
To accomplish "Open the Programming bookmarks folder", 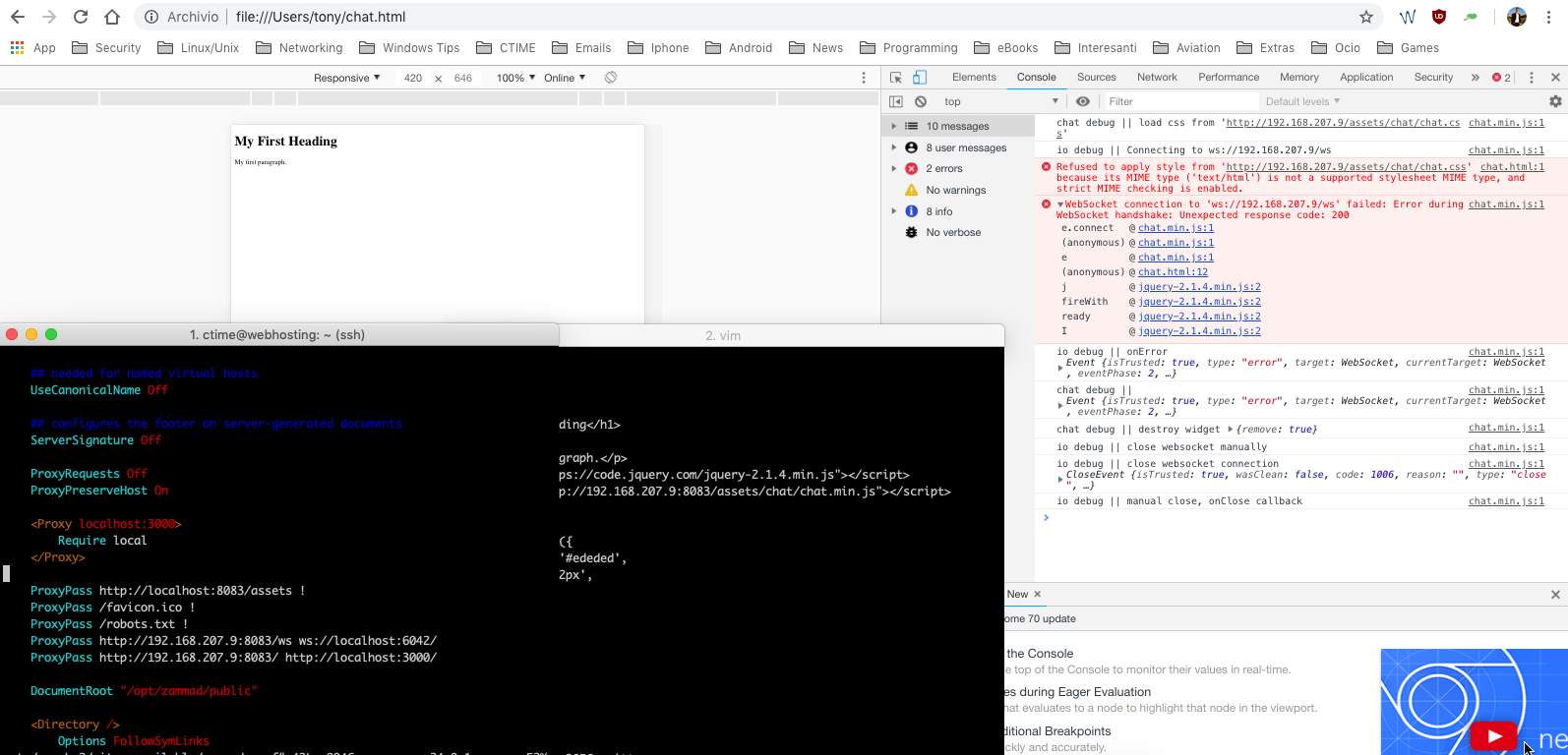I will pos(908,47).
